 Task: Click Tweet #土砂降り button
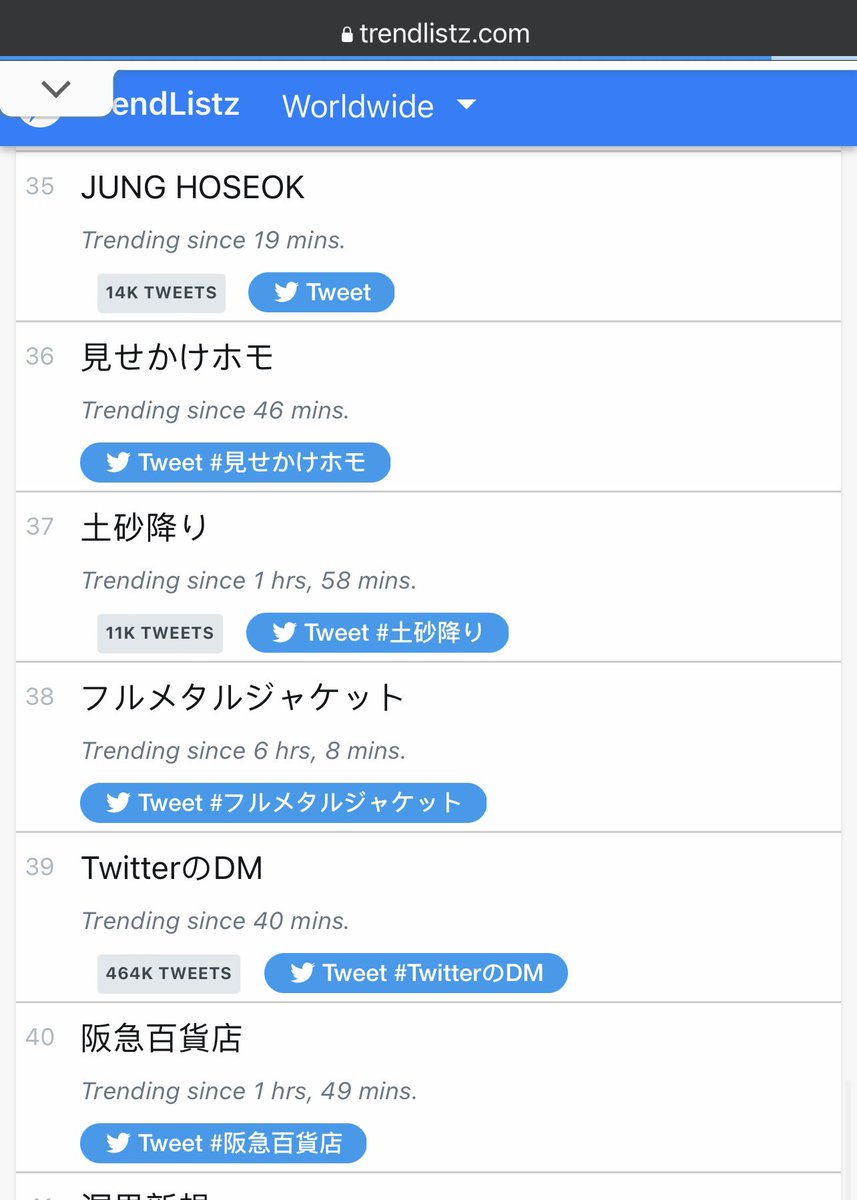pos(377,632)
